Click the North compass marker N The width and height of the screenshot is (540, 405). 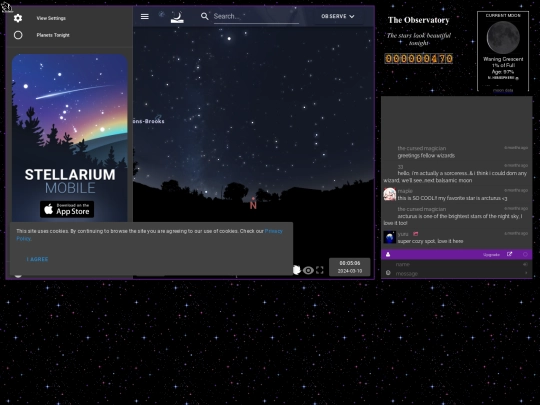tap(253, 205)
